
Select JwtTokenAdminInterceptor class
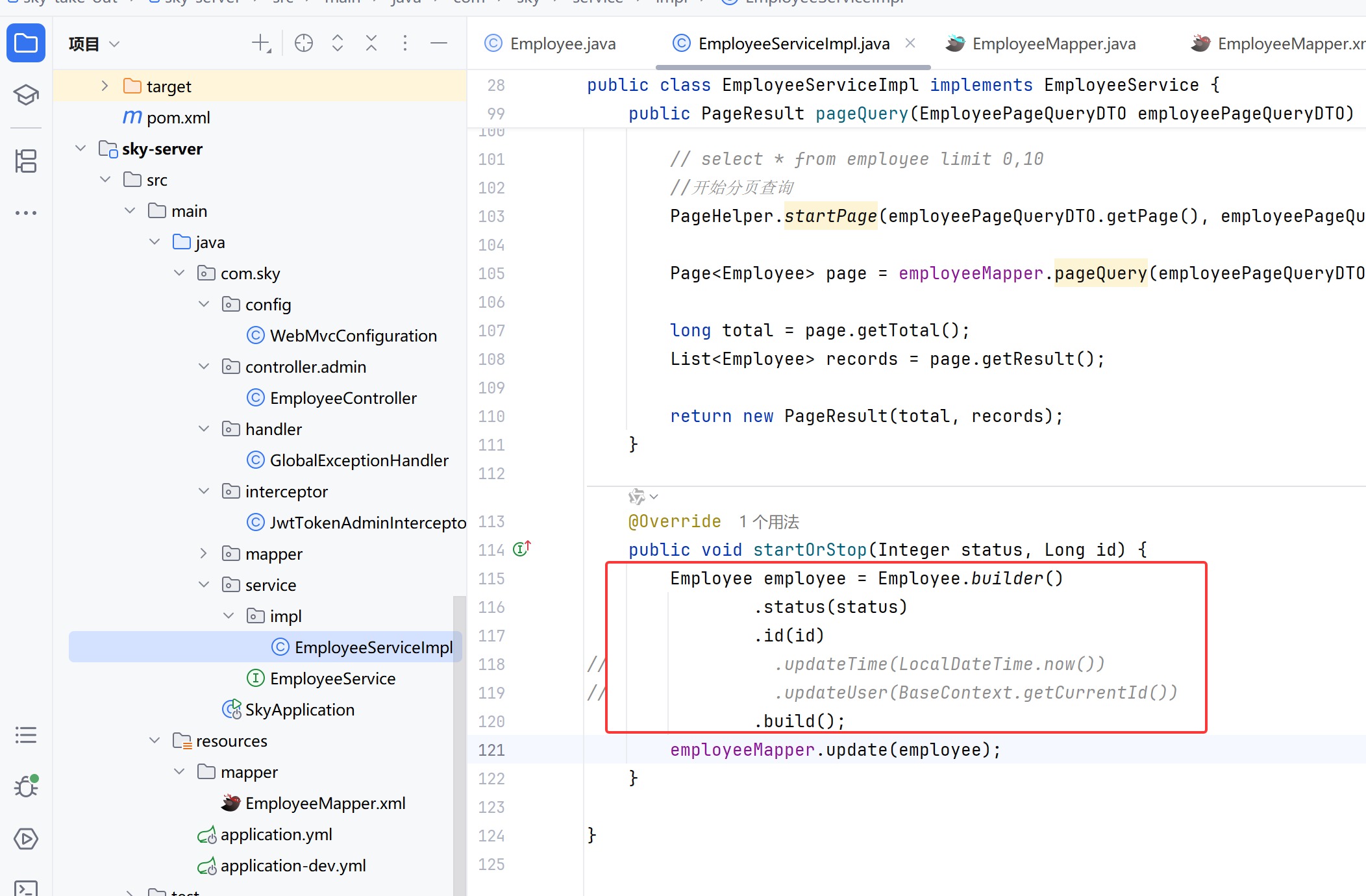(356, 523)
